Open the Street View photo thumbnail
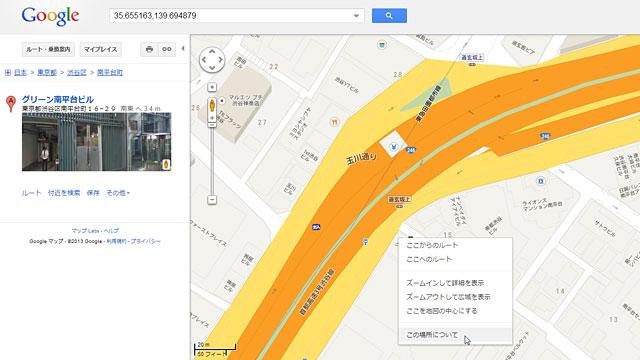Viewport: 640px width, 360px height. 96,142
